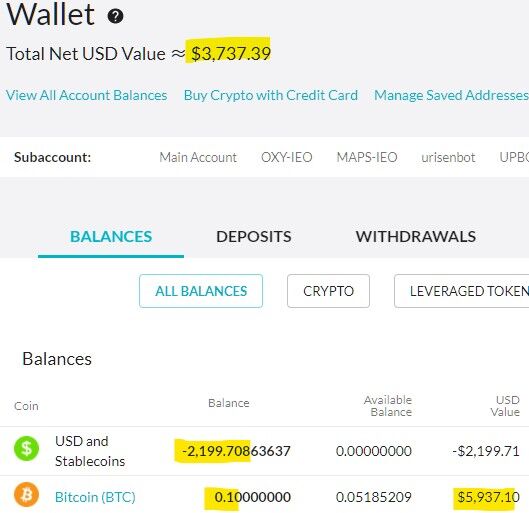The width and height of the screenshot is (529, 513).
Task: Click the Wallet help question mark icon
Action: pos(115,16)
